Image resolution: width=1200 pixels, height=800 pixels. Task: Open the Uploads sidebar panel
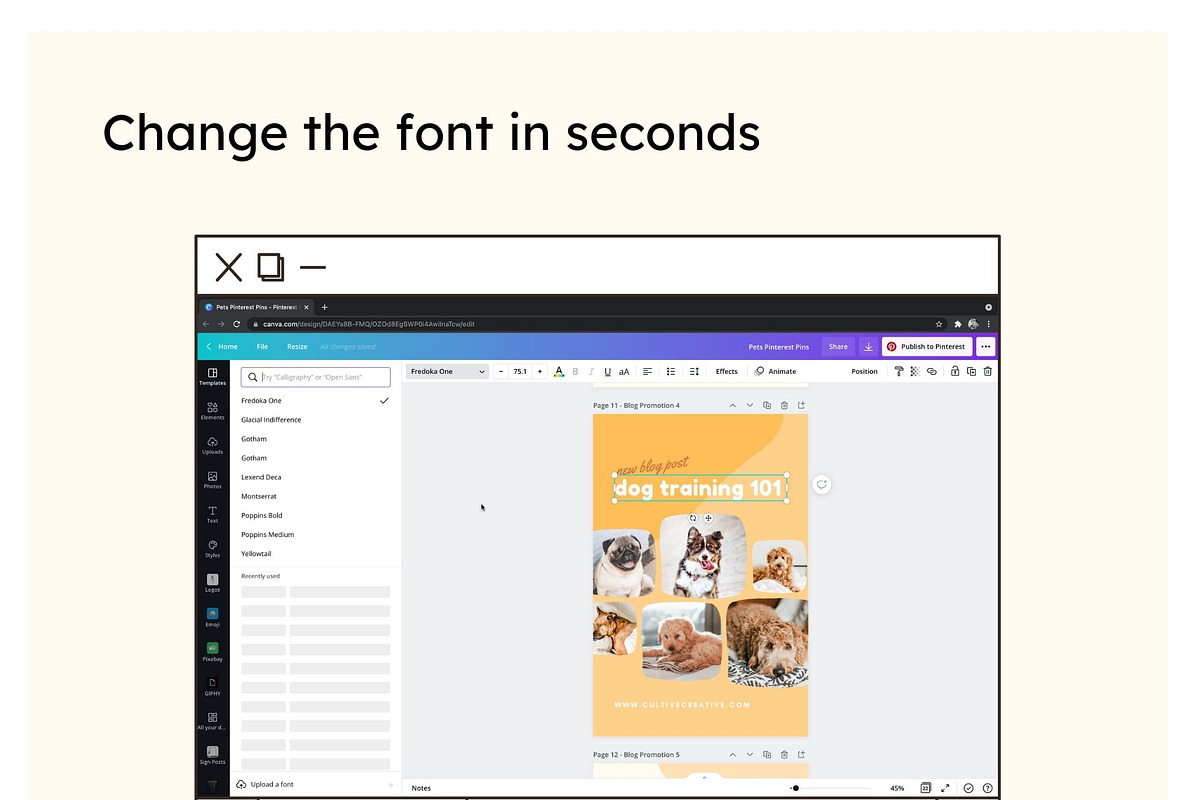point(212,445)
